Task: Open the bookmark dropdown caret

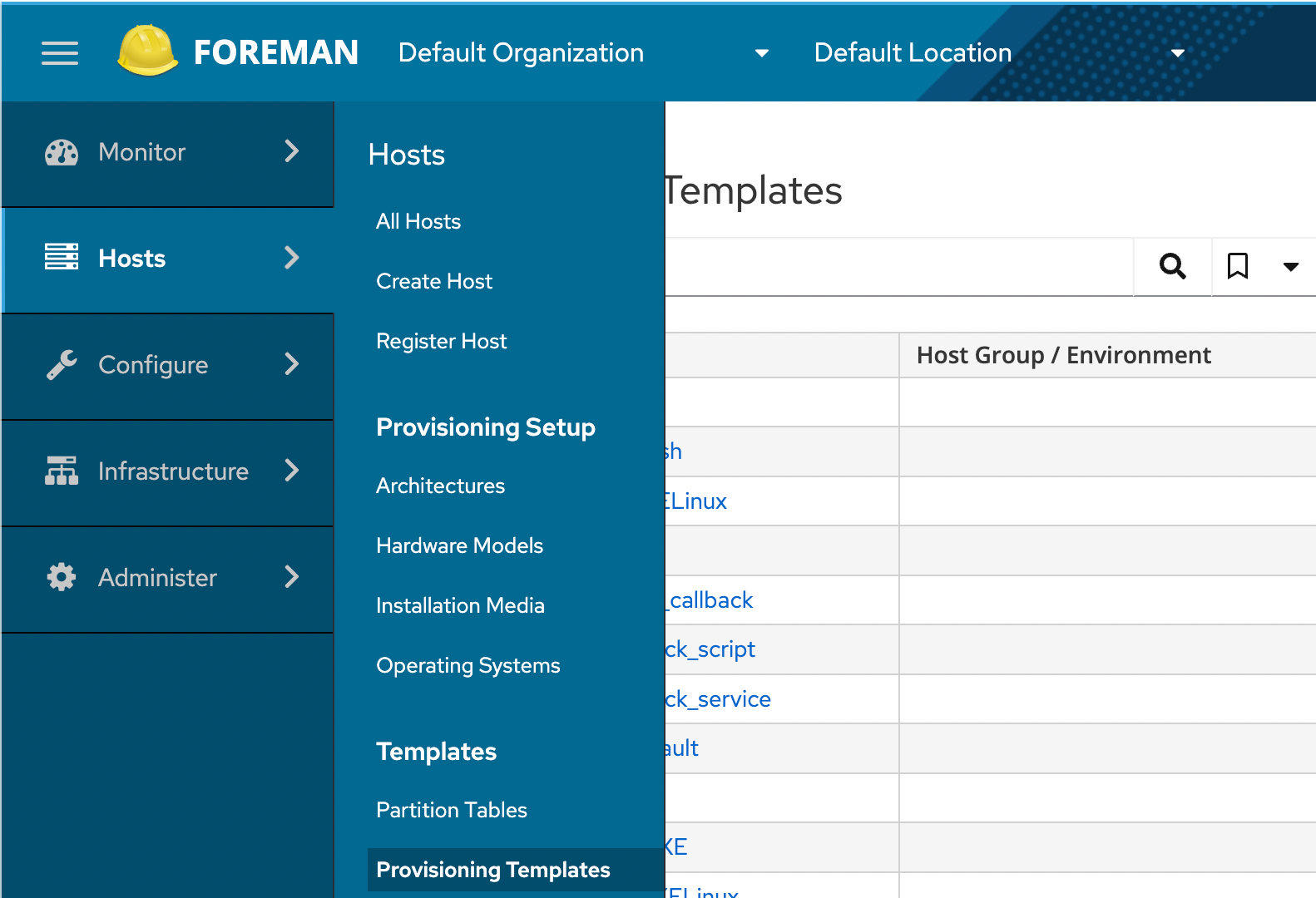Action: coord(1291,267)
